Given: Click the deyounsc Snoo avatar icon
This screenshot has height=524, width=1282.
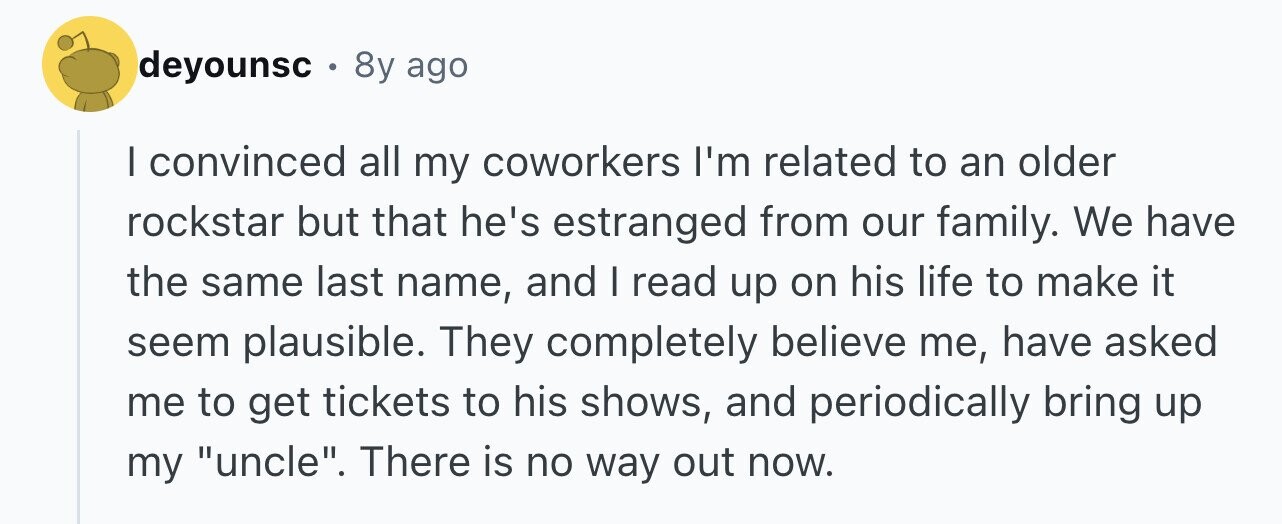Looking at the screenshot, I should point(89,64).
